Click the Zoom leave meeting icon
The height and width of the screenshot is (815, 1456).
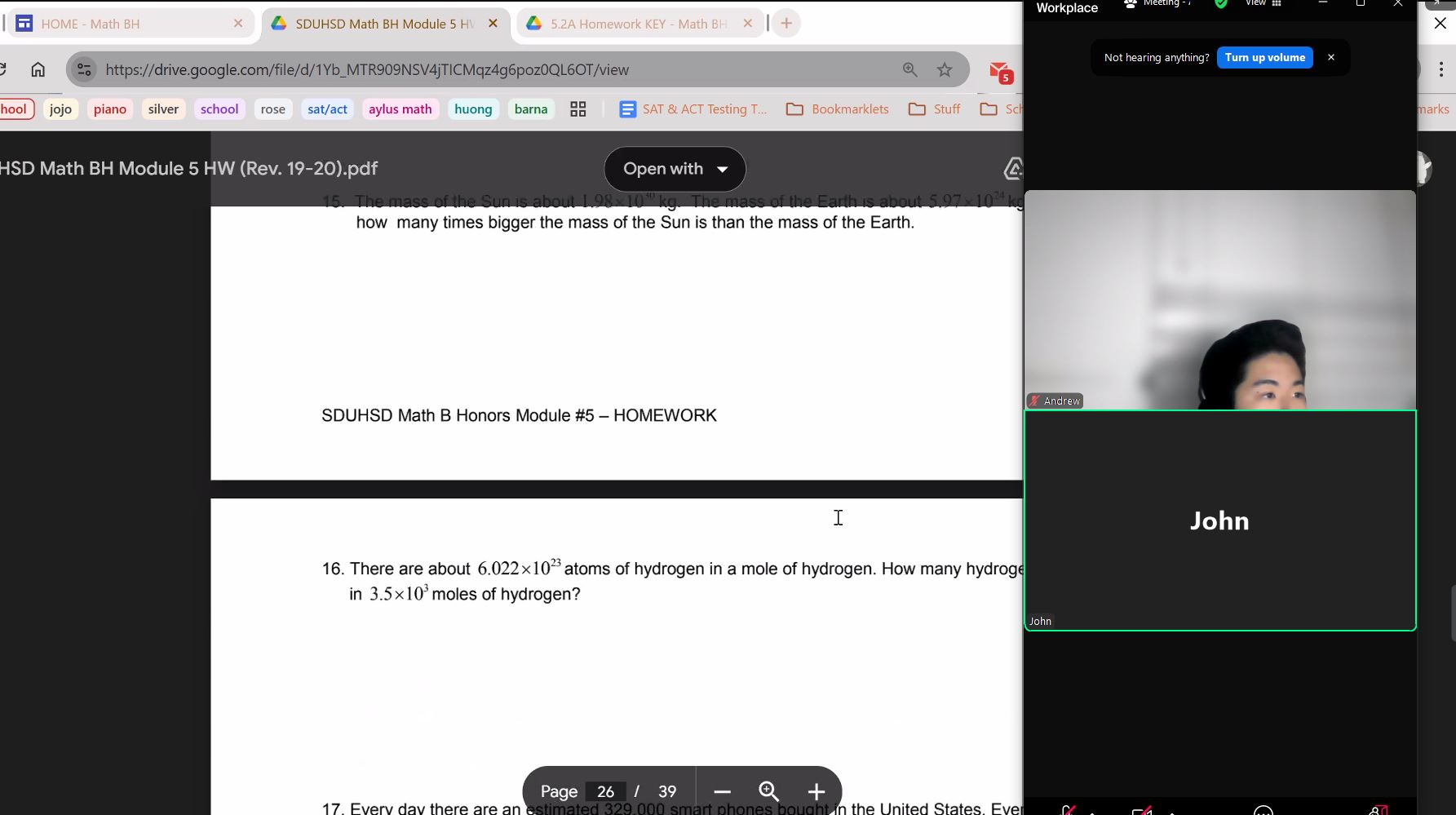1379,809
